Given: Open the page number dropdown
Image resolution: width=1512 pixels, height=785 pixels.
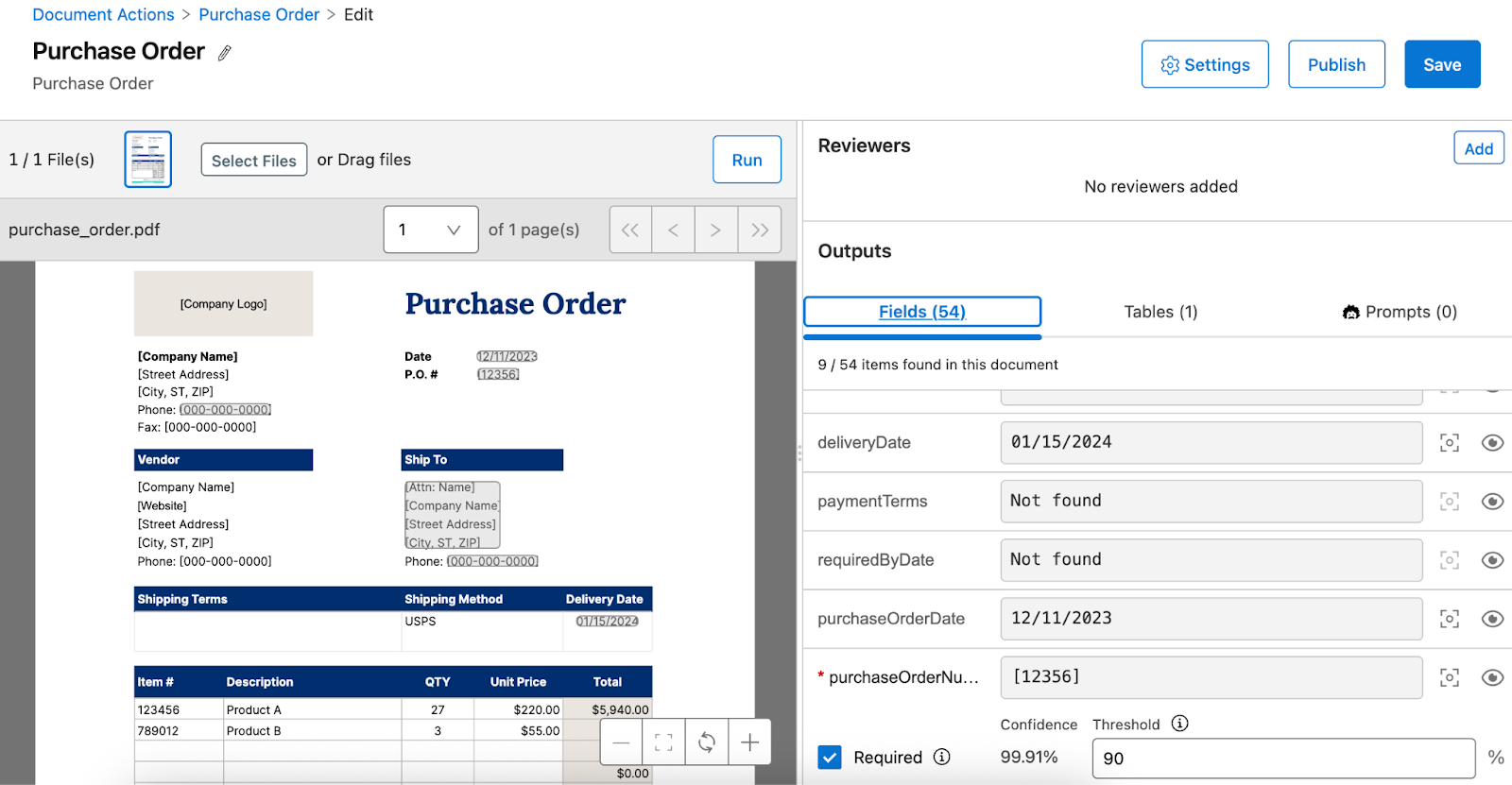Looking at the screenshot, I should 431,230.
